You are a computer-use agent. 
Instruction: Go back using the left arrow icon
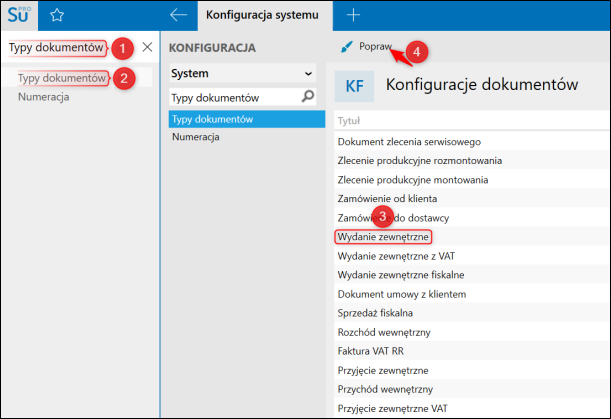[178, 15]
